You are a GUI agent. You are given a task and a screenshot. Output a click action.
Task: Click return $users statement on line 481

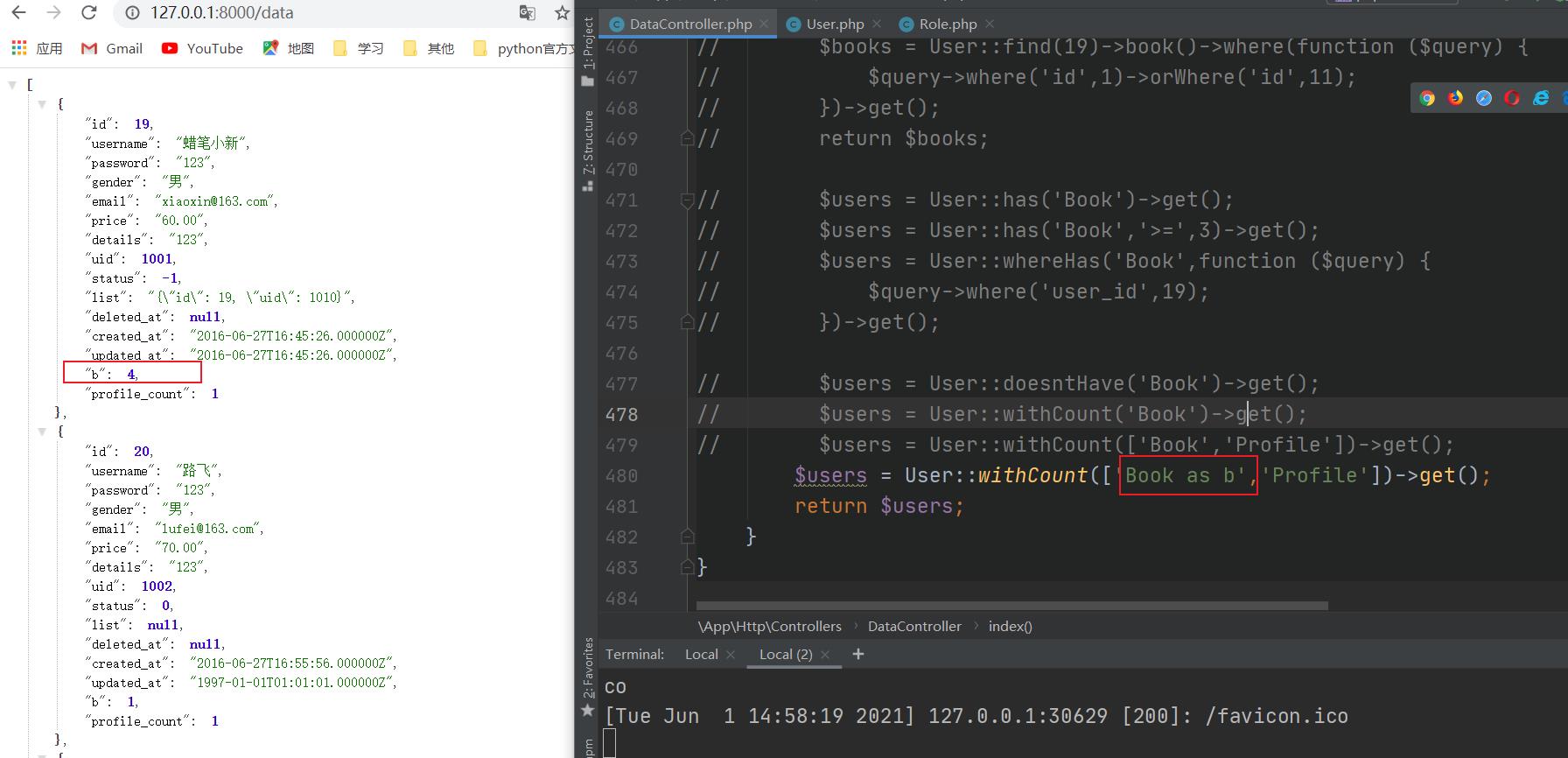(x=879, y=506)
